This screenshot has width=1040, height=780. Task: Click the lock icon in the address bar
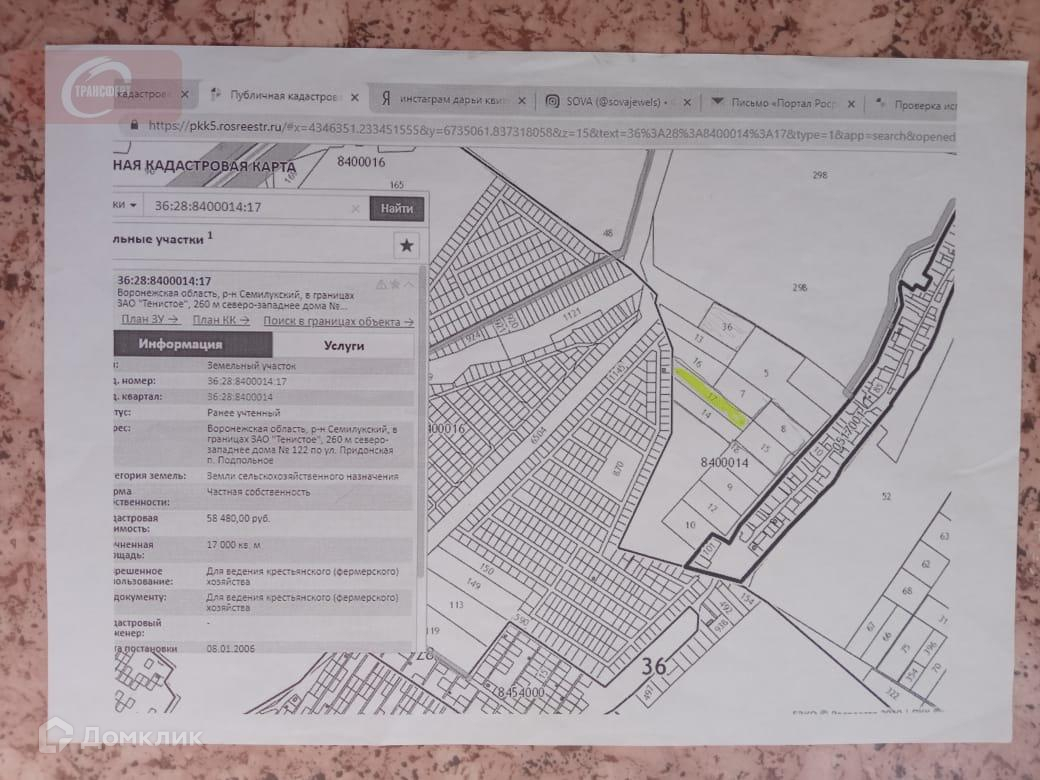coord(135,124)
